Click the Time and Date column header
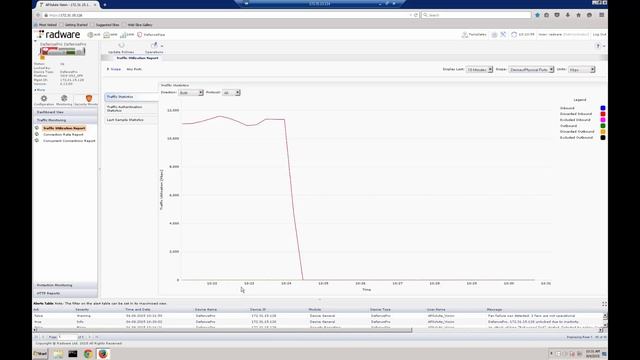The height and width of the screenshot is (360, 640). 138,310
